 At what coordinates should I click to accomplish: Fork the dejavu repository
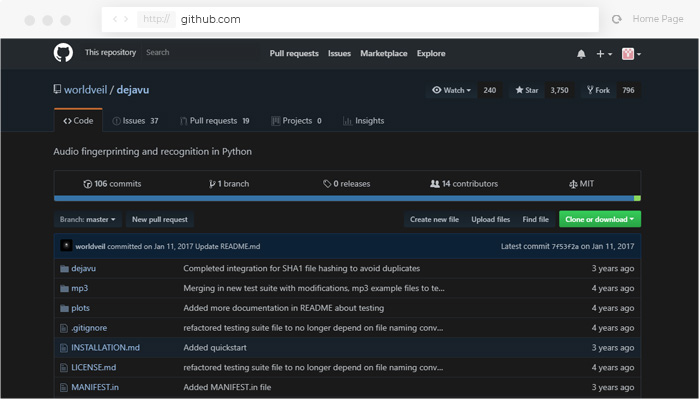point(598,90)
